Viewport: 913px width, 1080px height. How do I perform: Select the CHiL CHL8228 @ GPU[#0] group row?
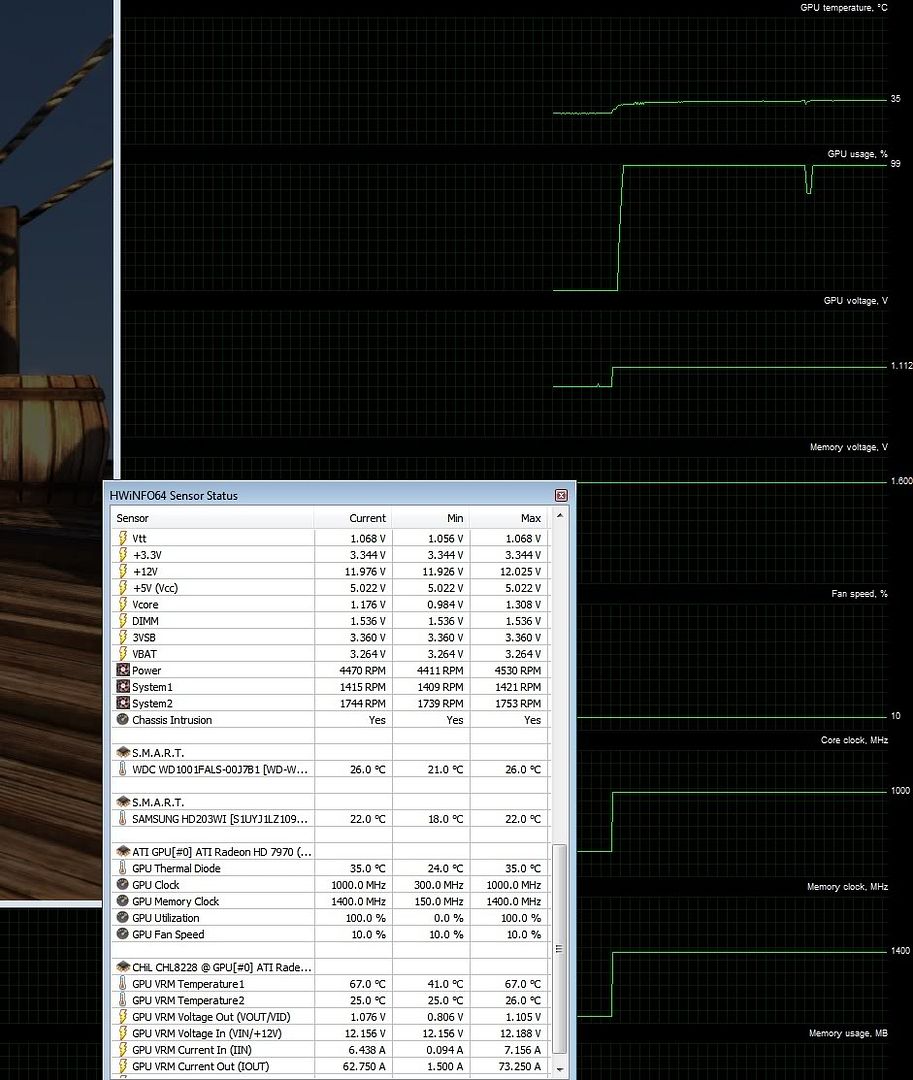[330, 968]
